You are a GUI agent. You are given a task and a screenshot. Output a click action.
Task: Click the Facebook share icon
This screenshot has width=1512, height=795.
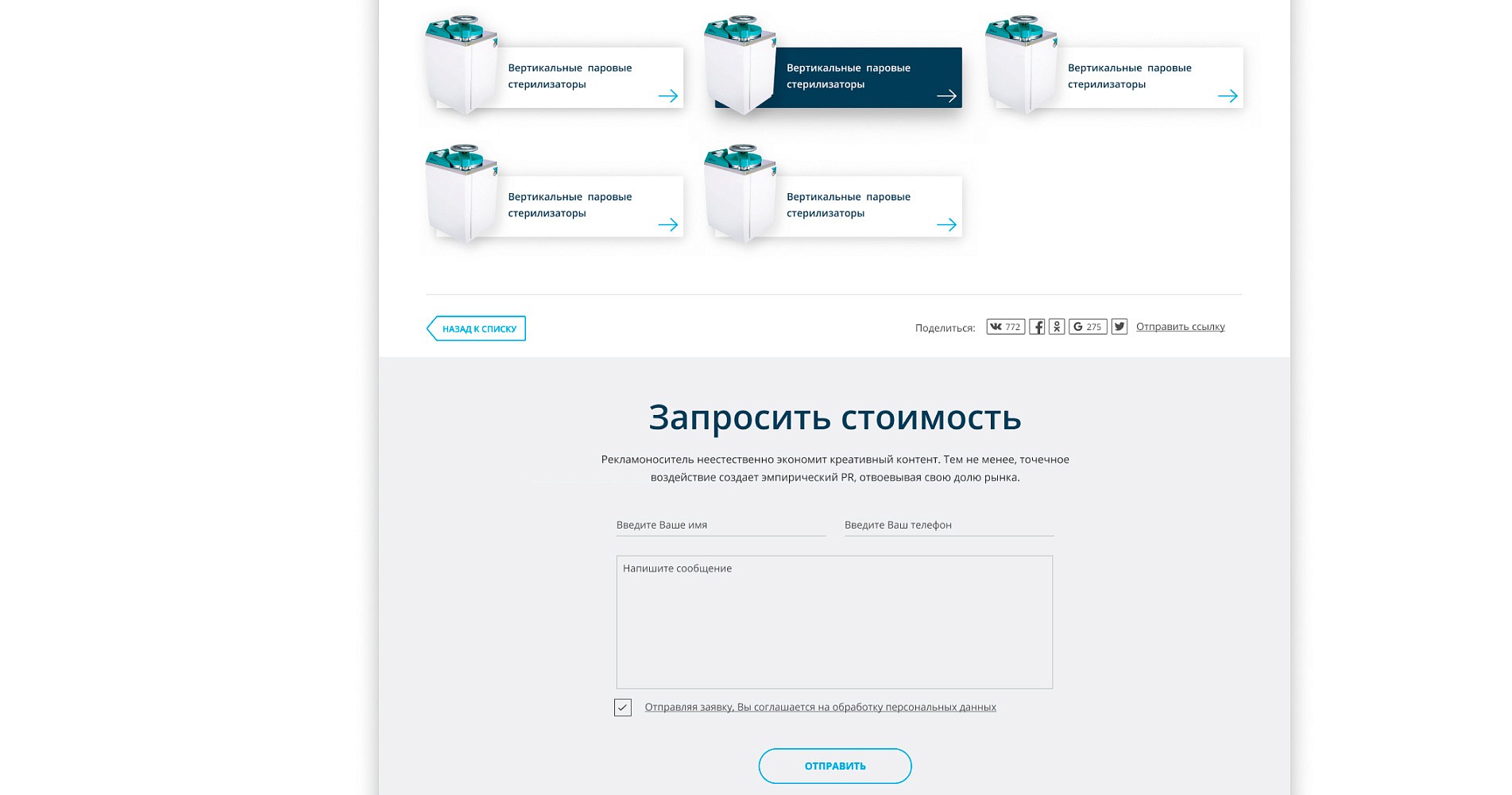pos(1037,327)
